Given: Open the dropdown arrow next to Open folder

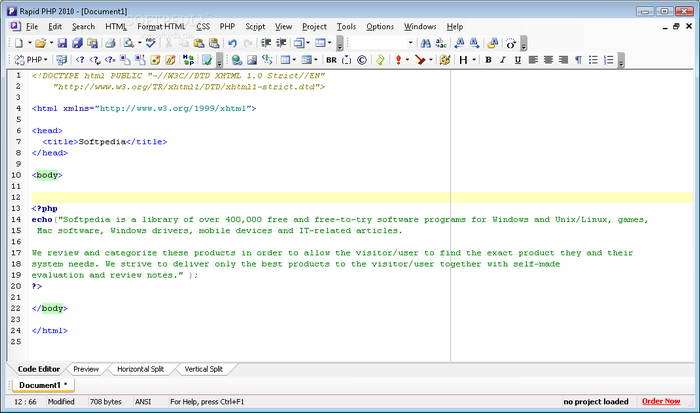Looking at the screenshot, I should click(51, 43).
